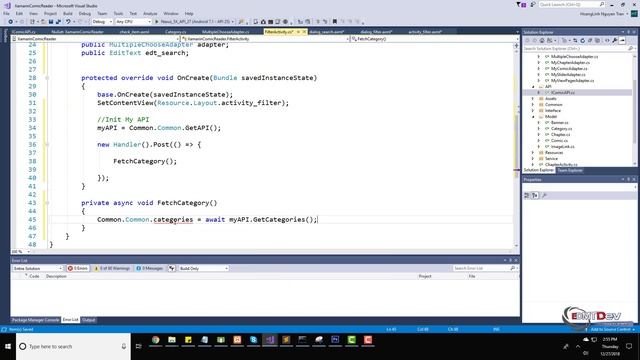Viewport: 640px width, 360px height.
Task: Click the Properties wrench icon in Solution Explorer
Action: [615, 40]
